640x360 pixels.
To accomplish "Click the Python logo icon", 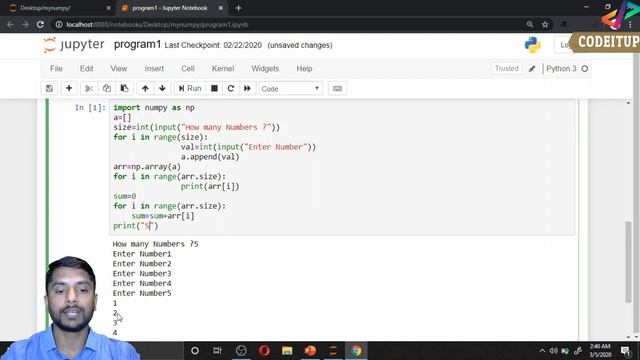I will (533, 45).
